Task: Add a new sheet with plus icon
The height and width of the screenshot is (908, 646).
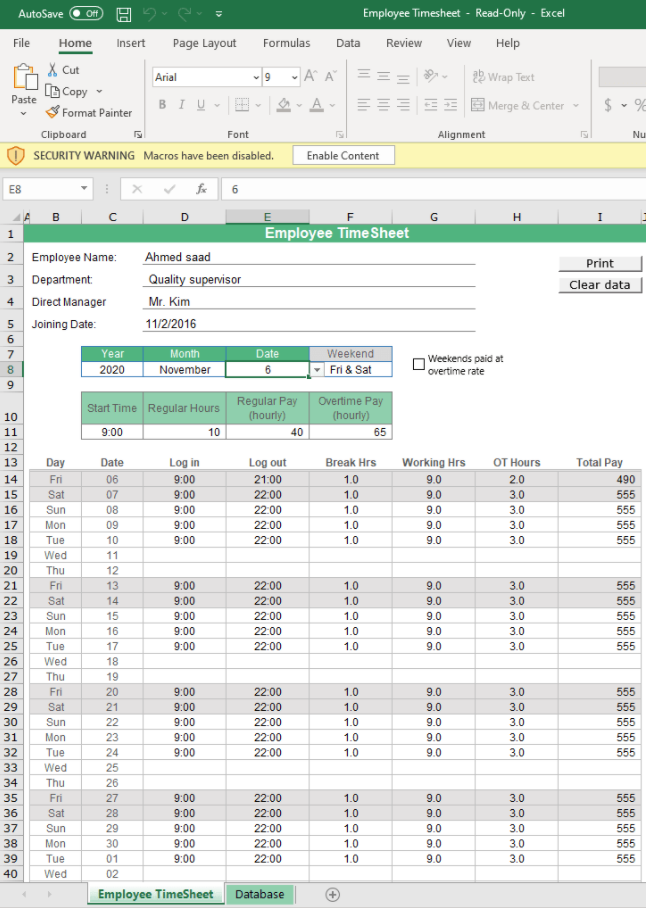Action: [x=333, y=894]
